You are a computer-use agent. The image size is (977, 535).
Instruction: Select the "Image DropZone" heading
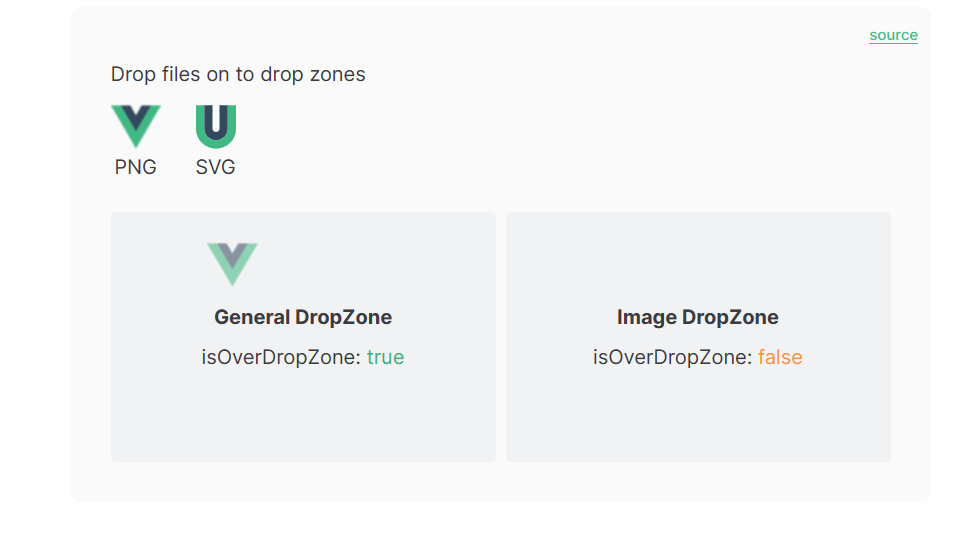point(697,317)
